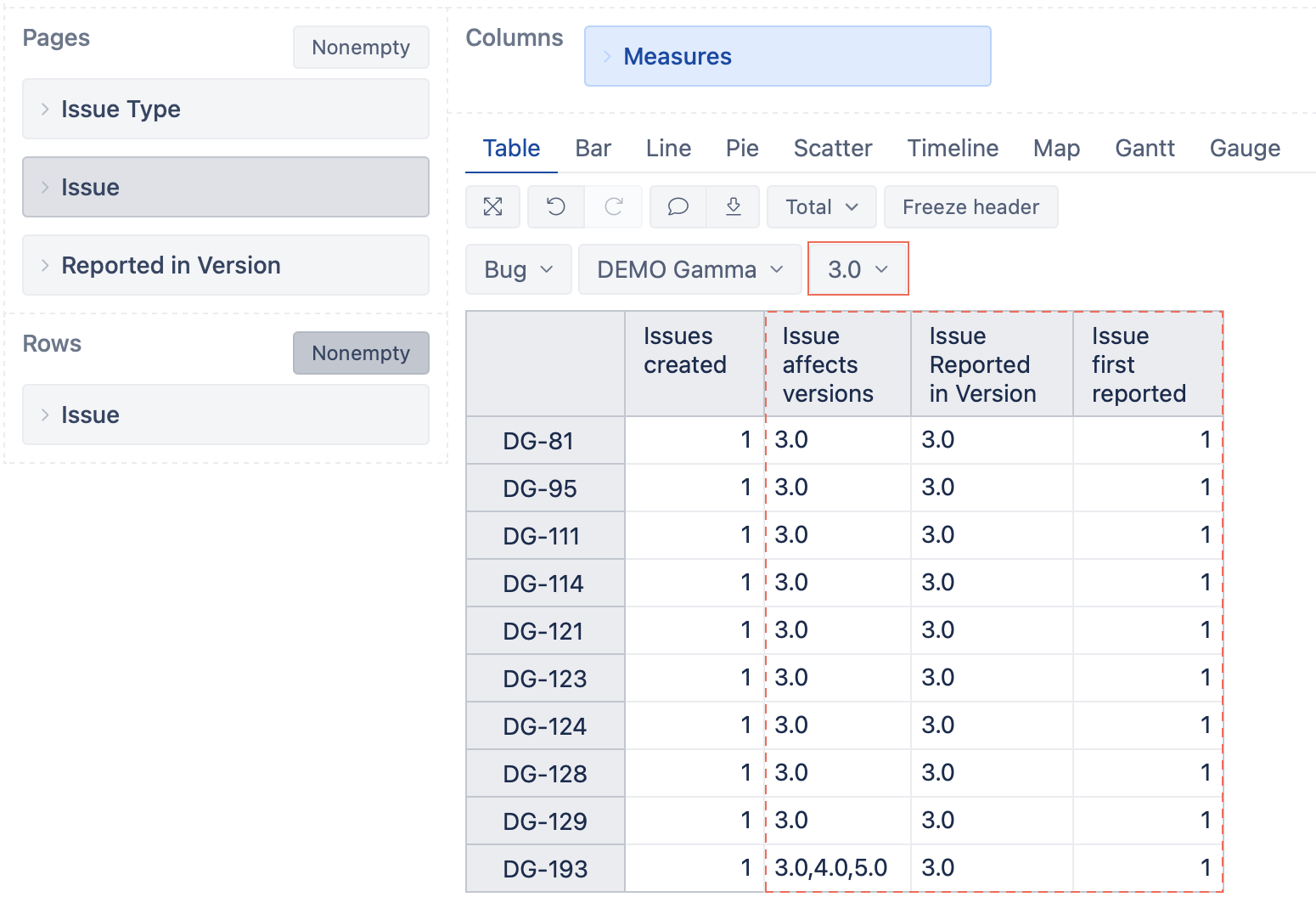Click the redo arrow icon
This screenshot has height=914, width=1316.
point(614,207)
